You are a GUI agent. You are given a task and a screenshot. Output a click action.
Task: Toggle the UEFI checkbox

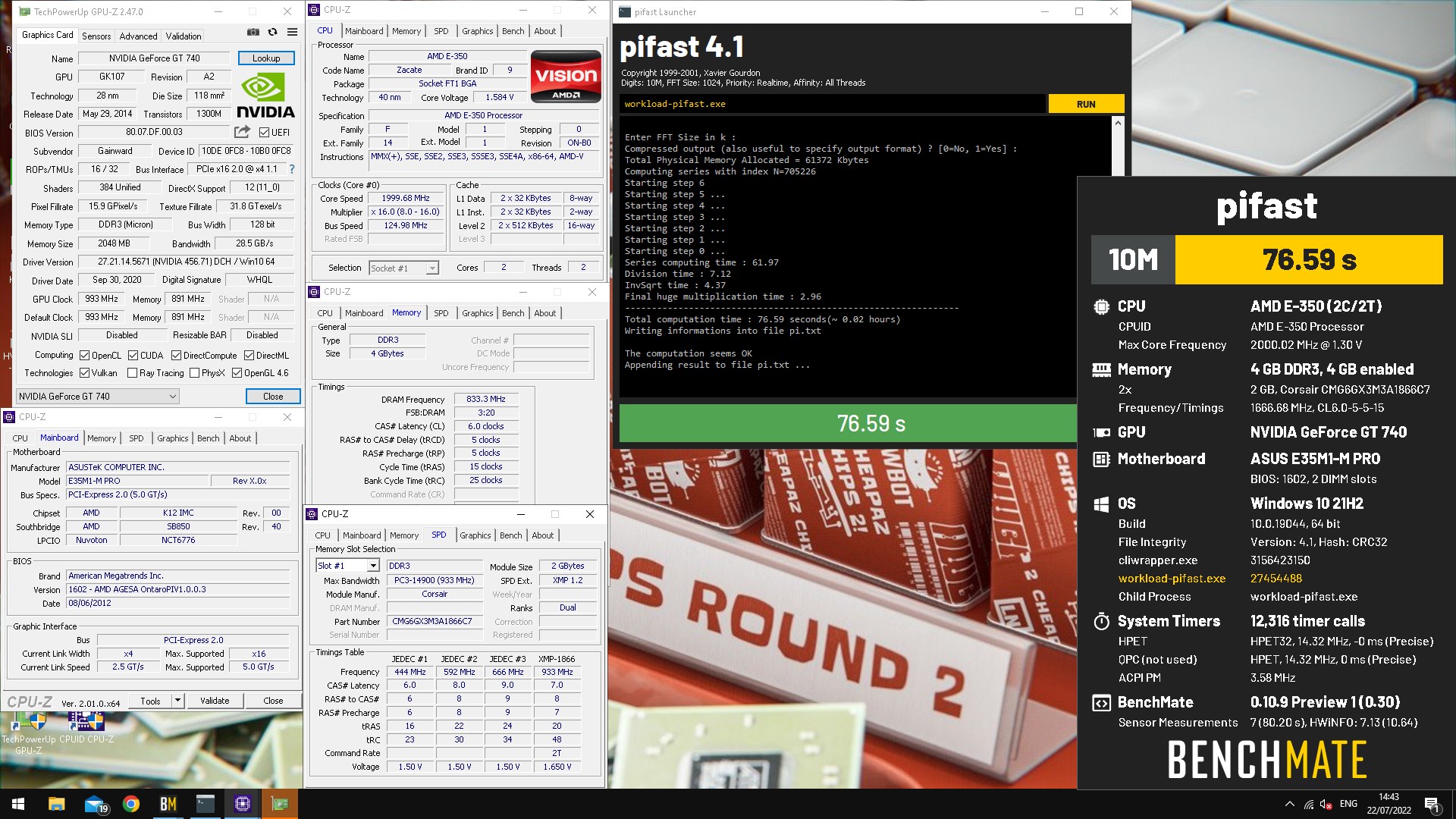click(264, 132)
